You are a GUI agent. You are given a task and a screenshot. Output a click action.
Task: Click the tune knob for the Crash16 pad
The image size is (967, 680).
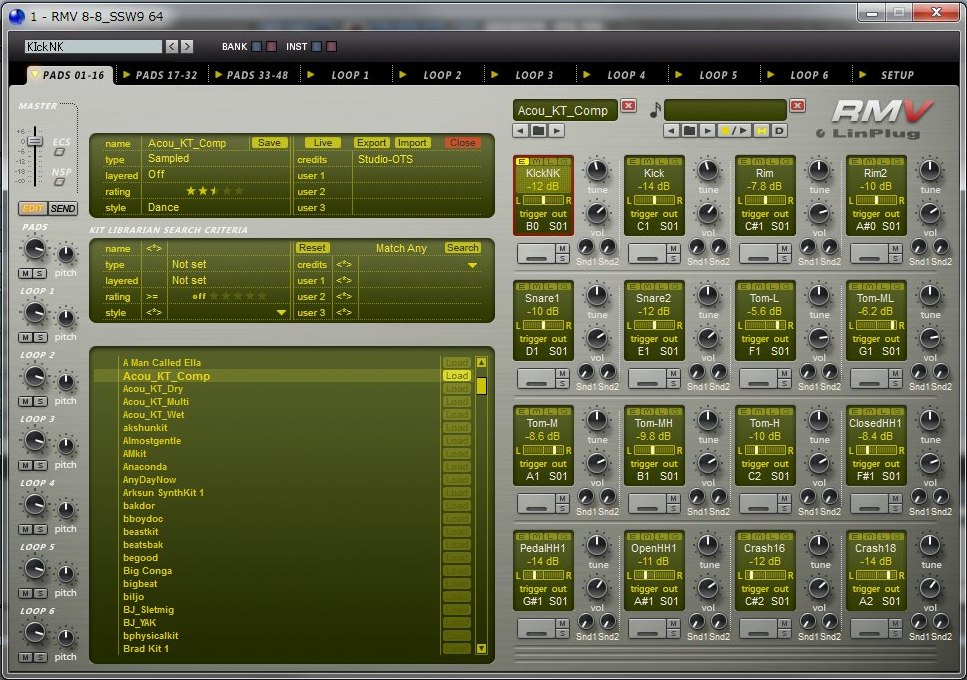tap(819, 545)
